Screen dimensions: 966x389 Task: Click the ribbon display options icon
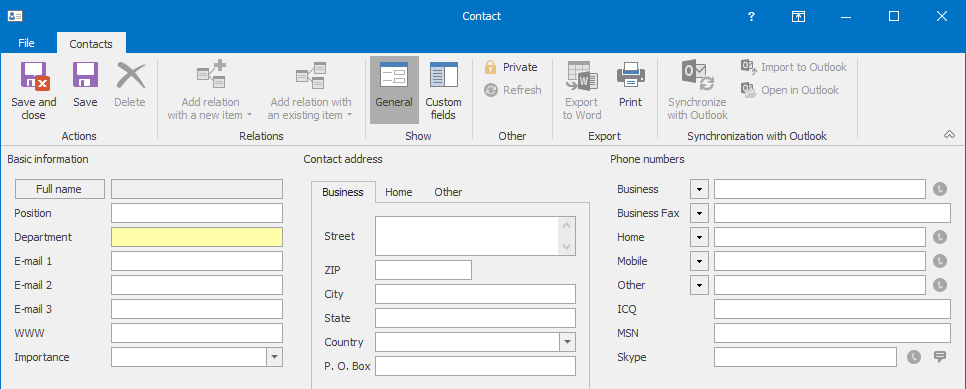798,17
